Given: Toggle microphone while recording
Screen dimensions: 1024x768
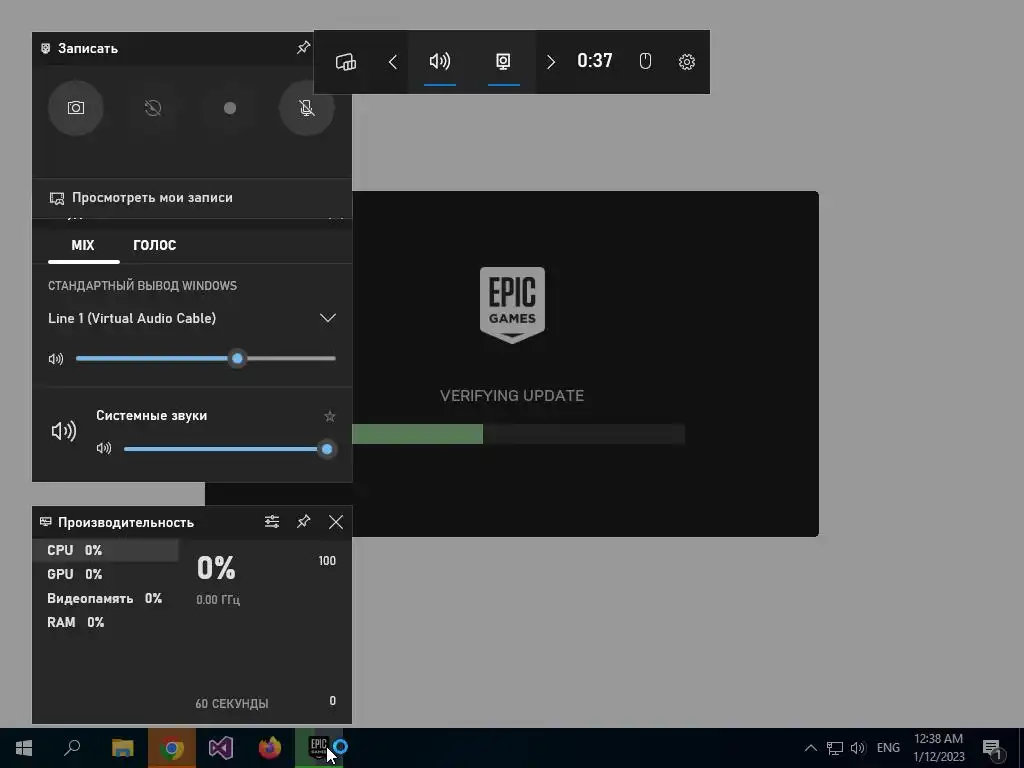Looking at the screenshot, I should [307, 108].
